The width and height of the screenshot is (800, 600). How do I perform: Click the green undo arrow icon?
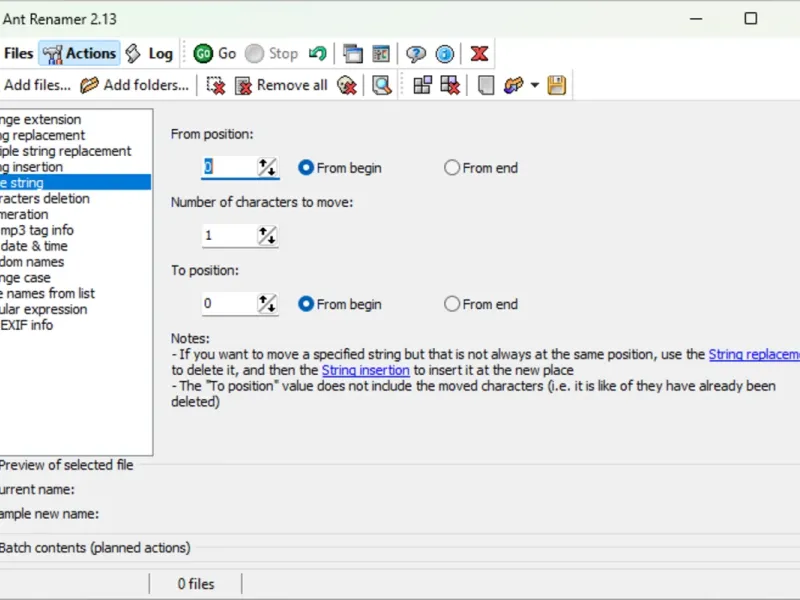tap(318, 53)
